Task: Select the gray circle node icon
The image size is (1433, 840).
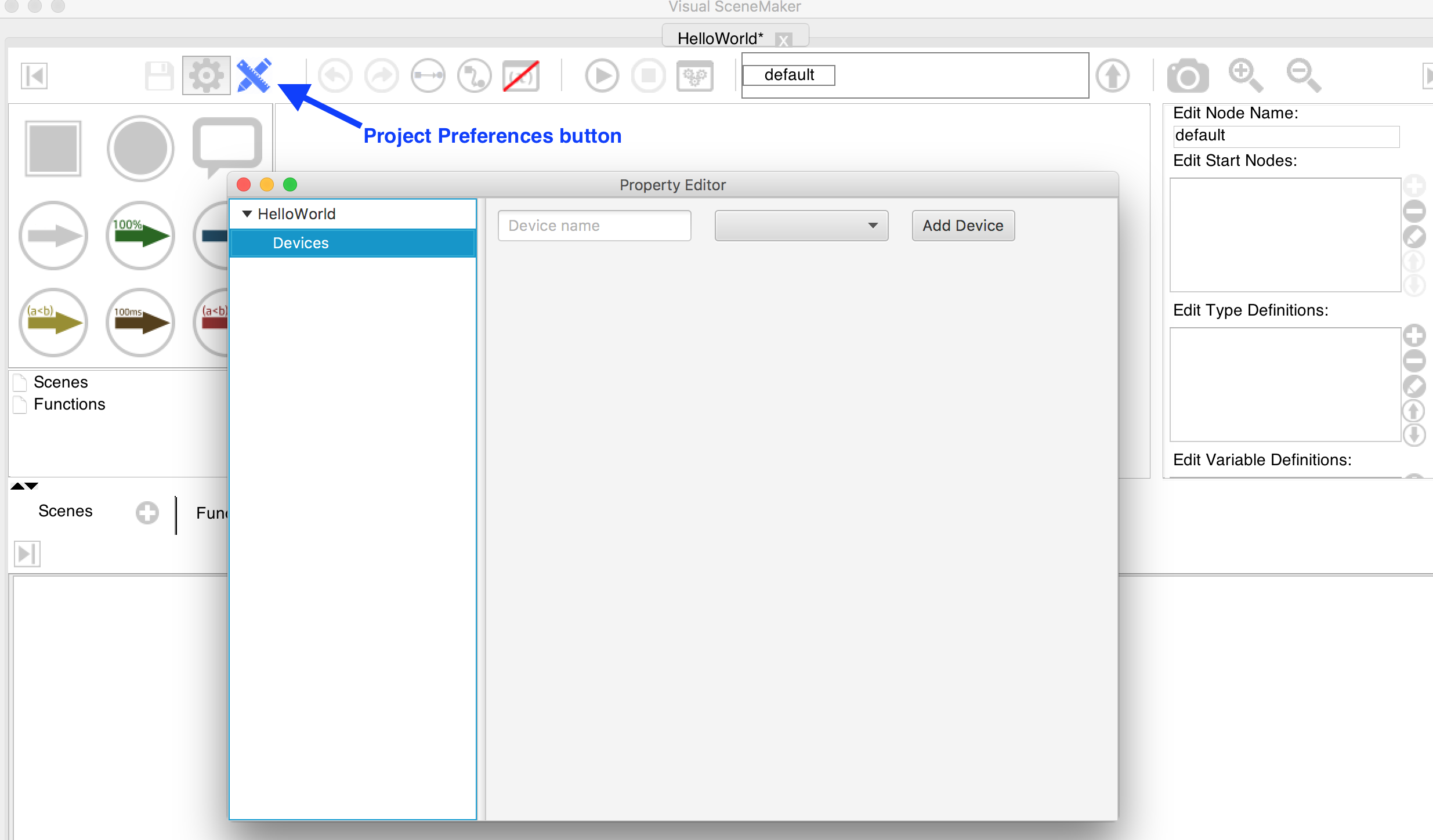Action: 140,149
